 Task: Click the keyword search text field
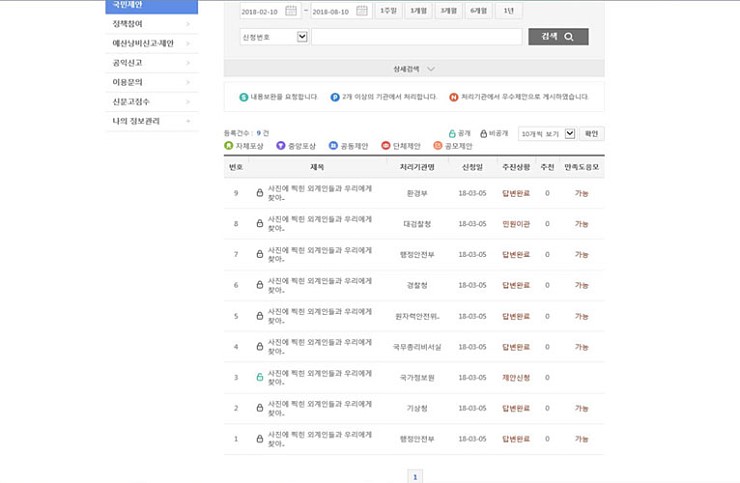(416, 37)
